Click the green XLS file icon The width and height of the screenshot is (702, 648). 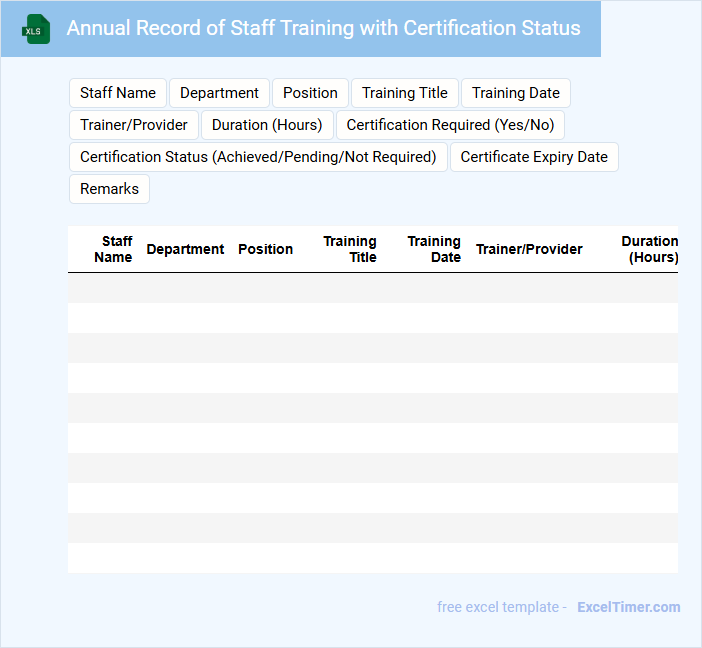tap(36, 29)
